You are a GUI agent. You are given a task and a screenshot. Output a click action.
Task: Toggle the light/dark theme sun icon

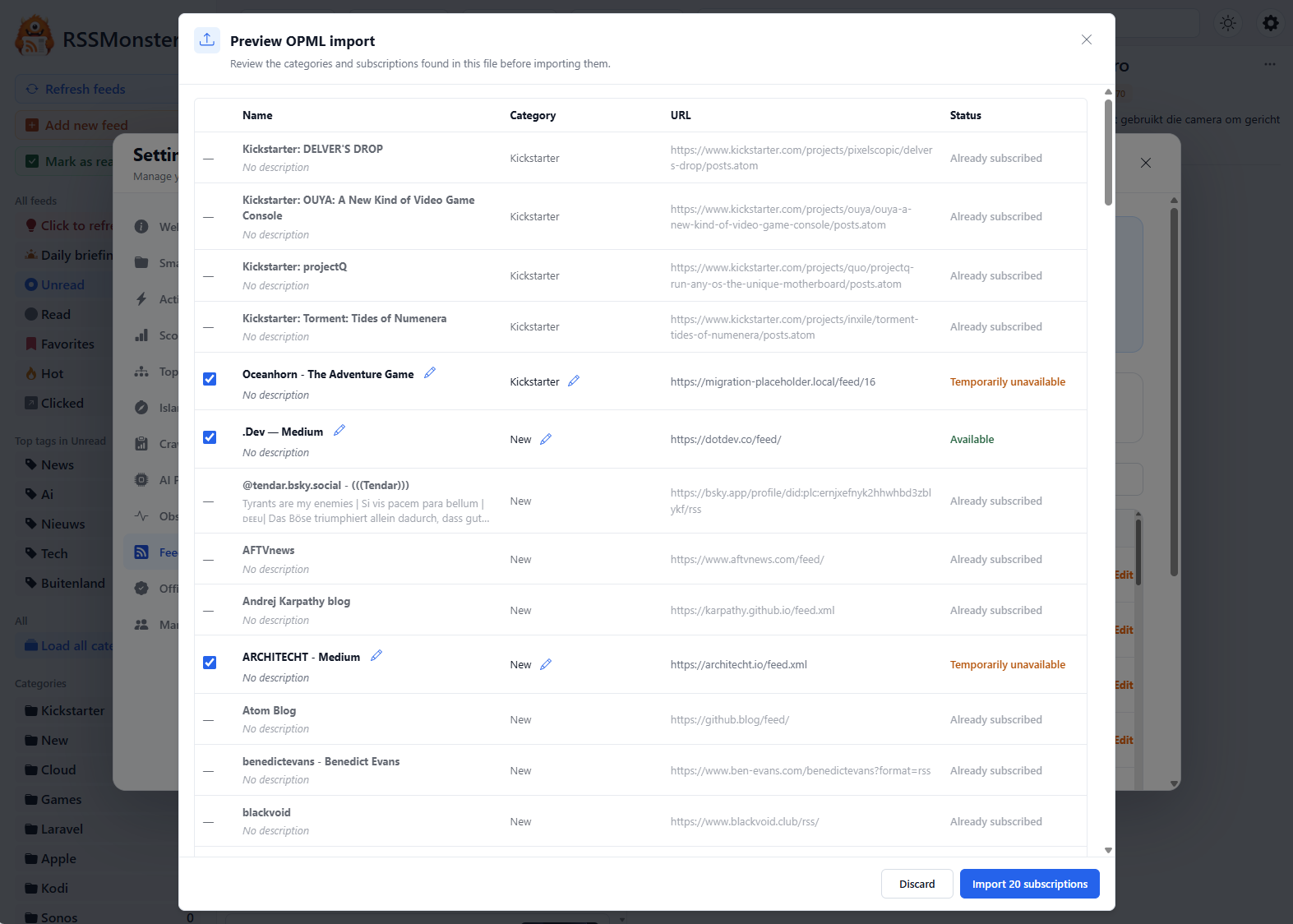(1228, 23)
